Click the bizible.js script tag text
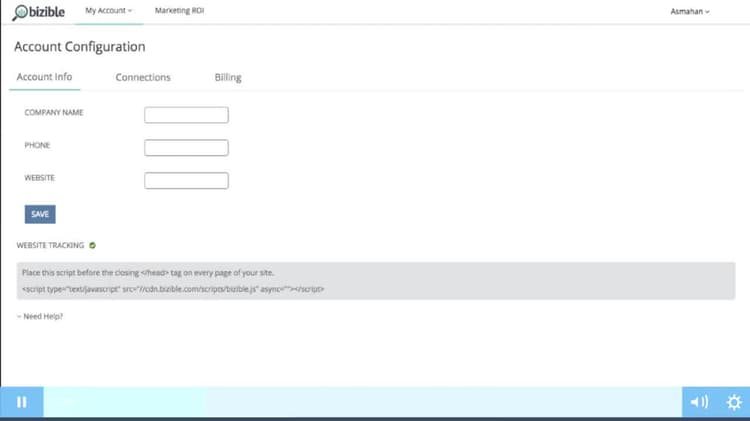 173,289
